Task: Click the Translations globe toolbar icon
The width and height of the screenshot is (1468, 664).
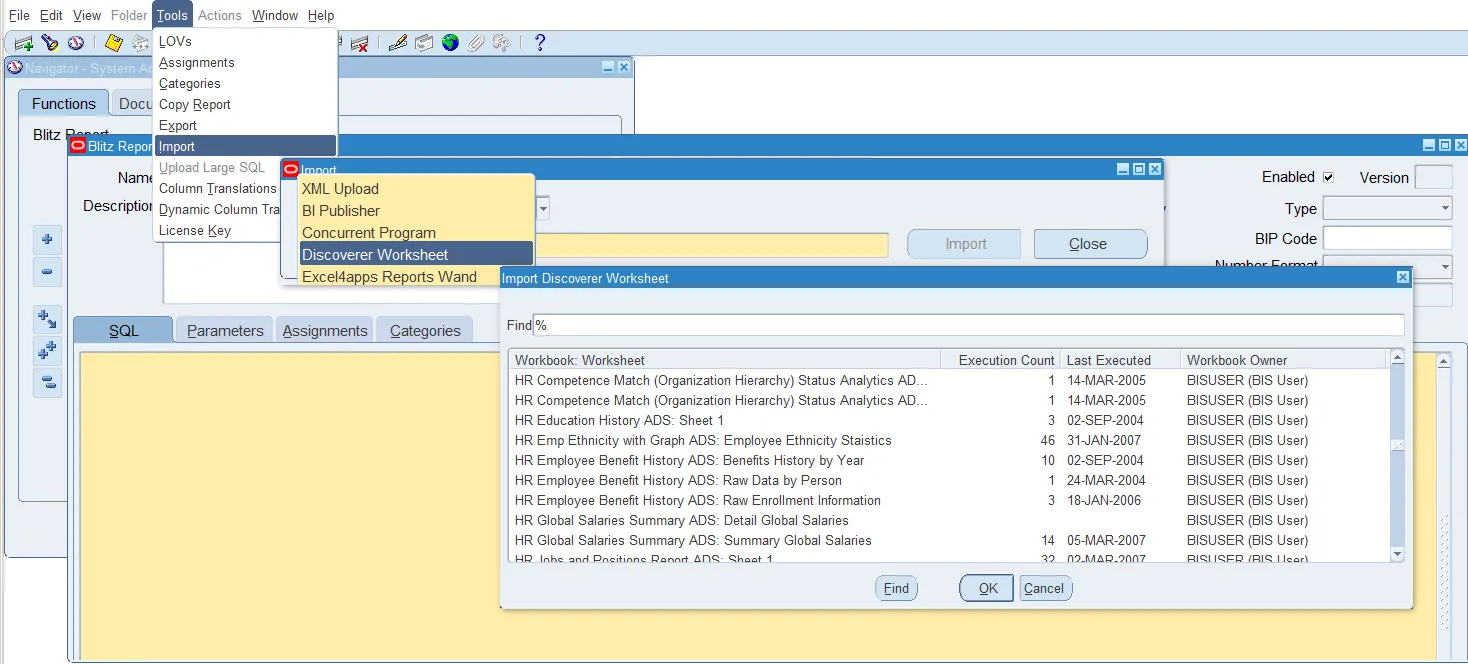Action: 450,43
